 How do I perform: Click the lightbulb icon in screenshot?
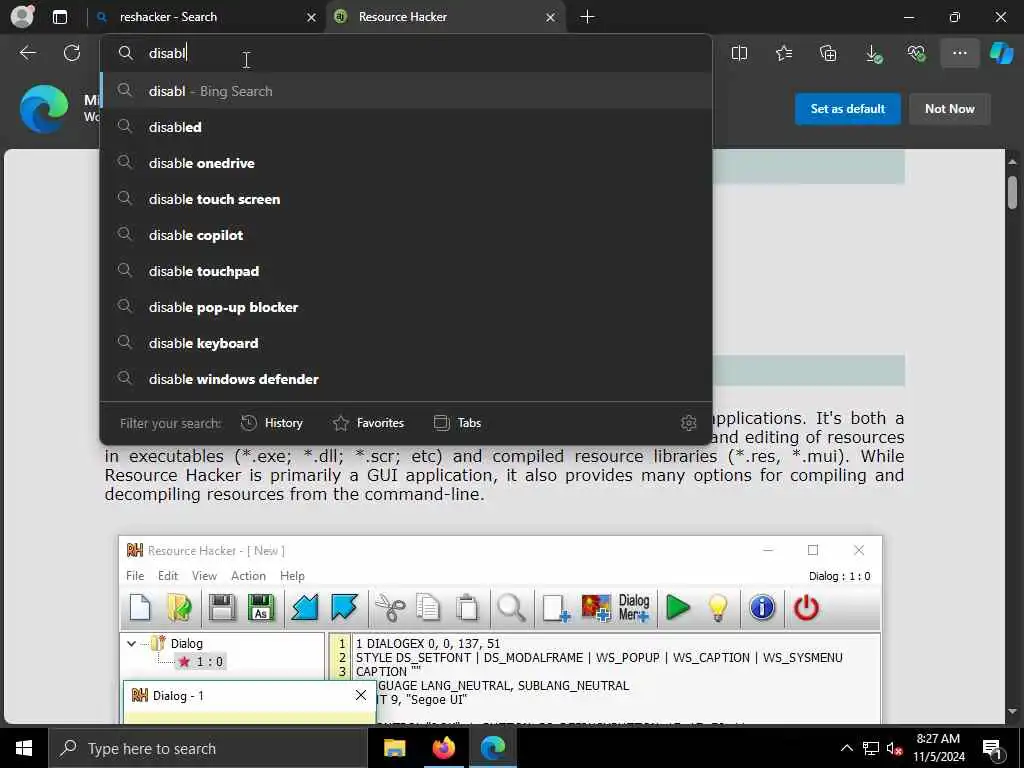[x=718, y=608]
